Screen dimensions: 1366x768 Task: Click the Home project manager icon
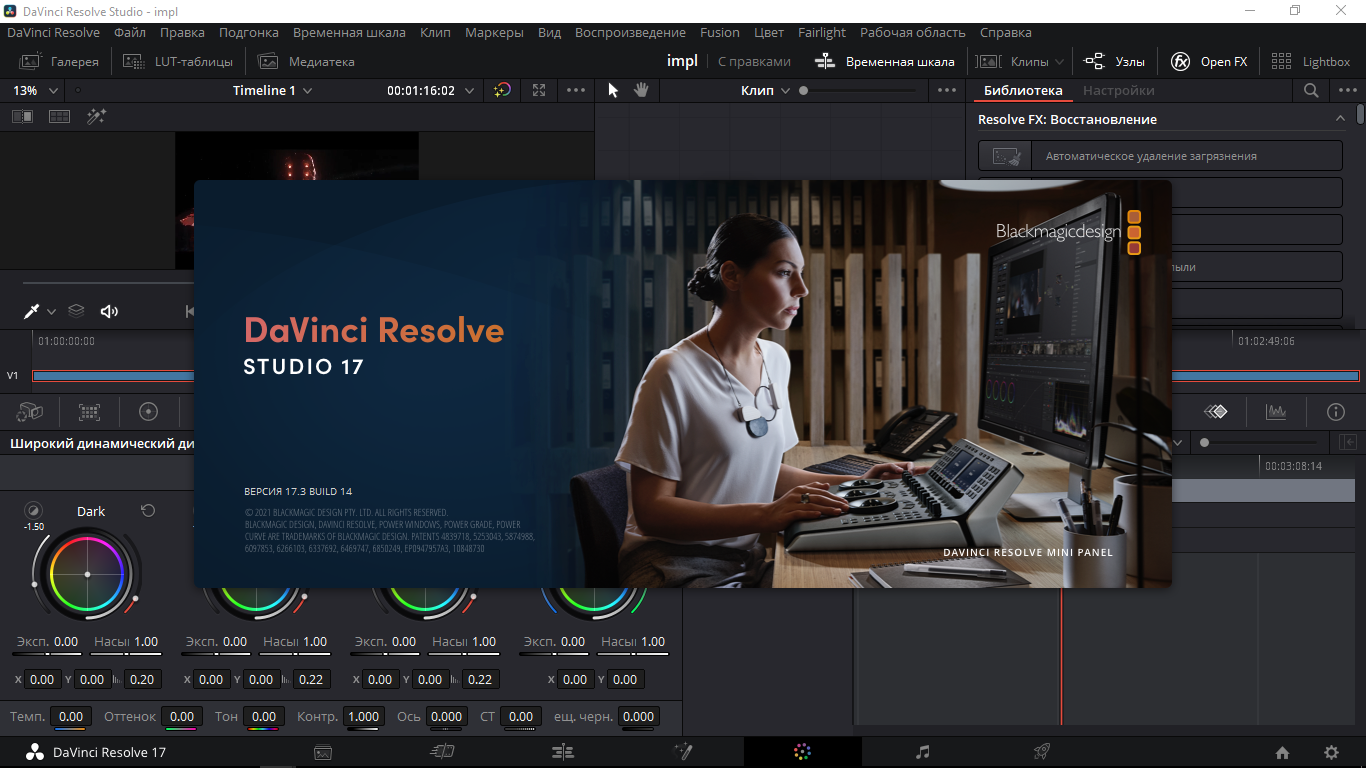pos(1282,753)
